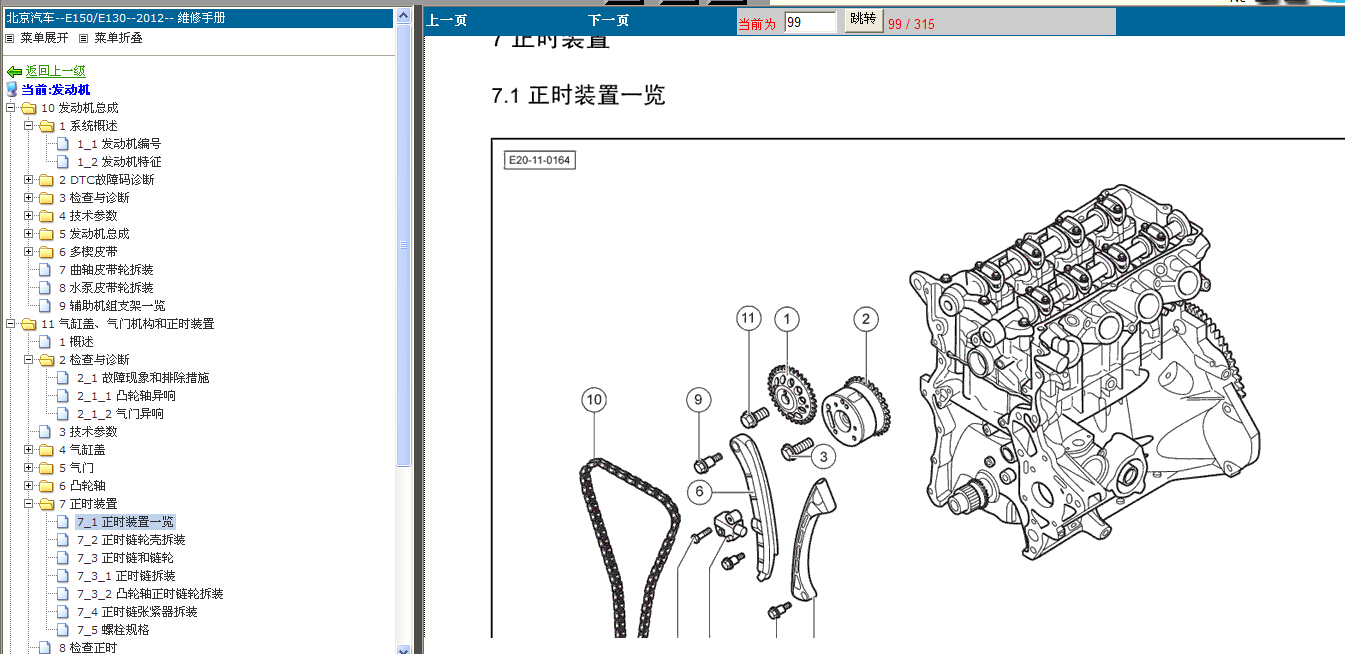Click the folder icon of 3 检查与诊断
Screen dimensions: 1345x654
(x=46, y=198)
